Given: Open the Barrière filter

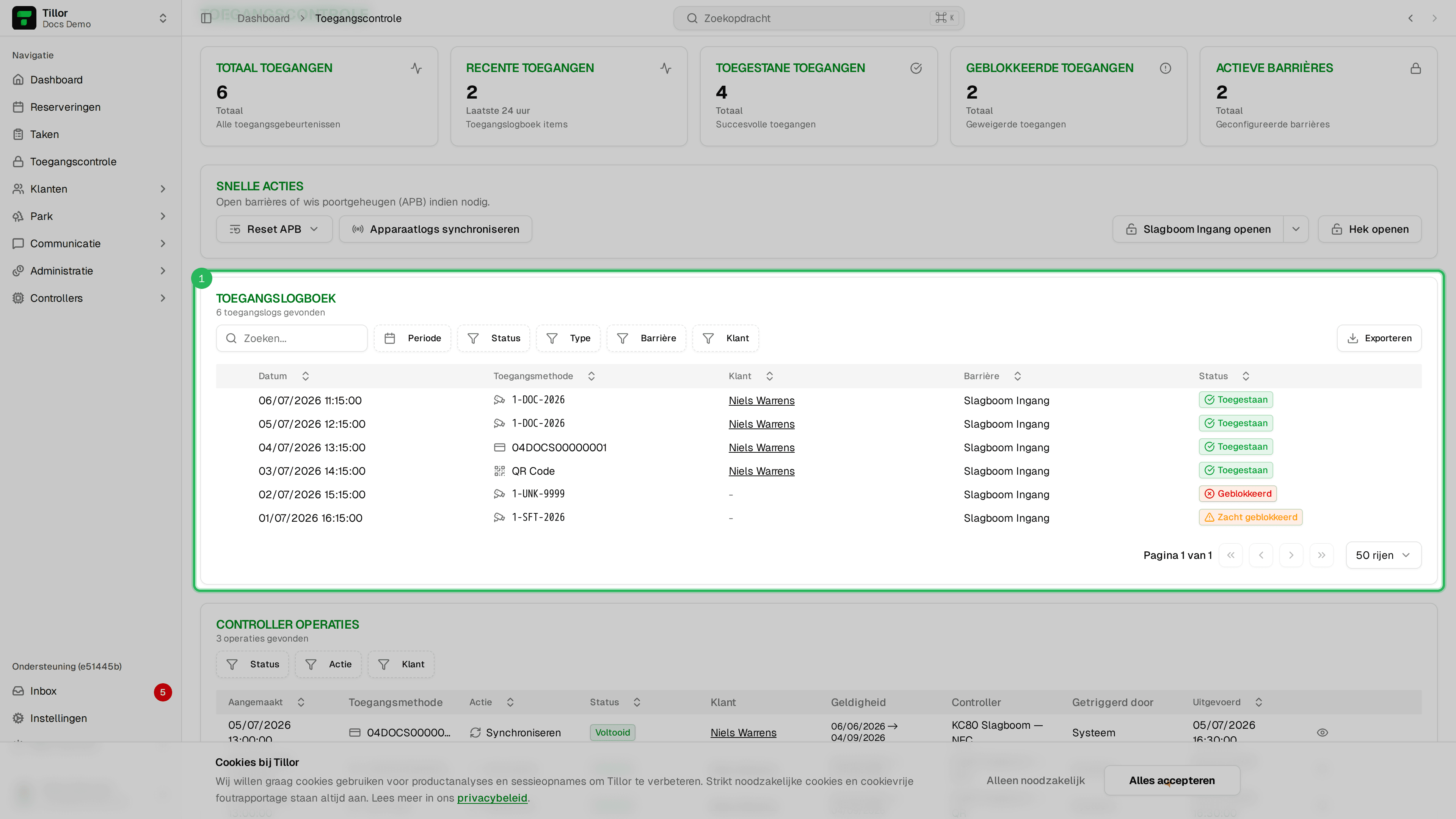Looking at the screenshot, I should pyautogui.click(x=646, y=338).
